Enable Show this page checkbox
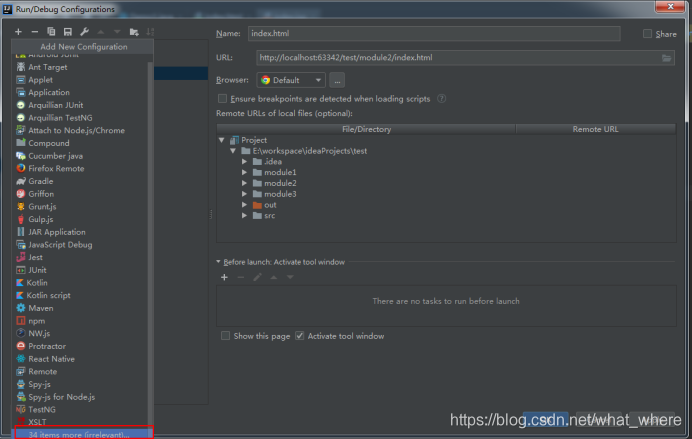This screenshot has width=692, height=439. 226,336
